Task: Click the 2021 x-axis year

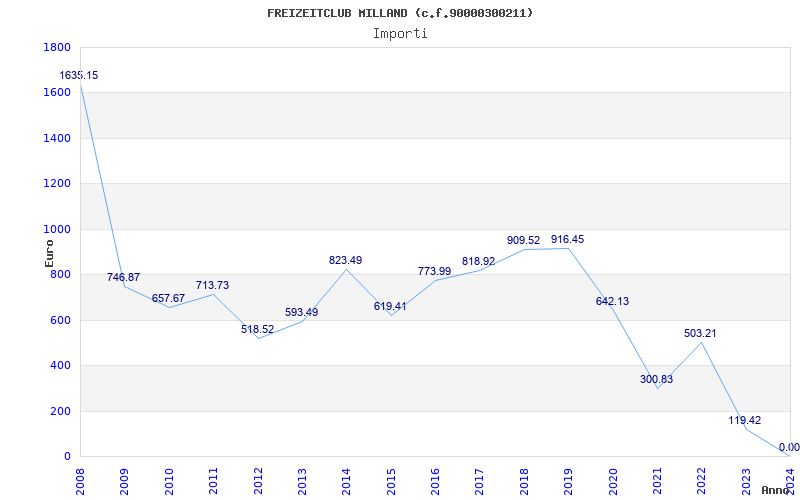Action: [x=657, y=482]
